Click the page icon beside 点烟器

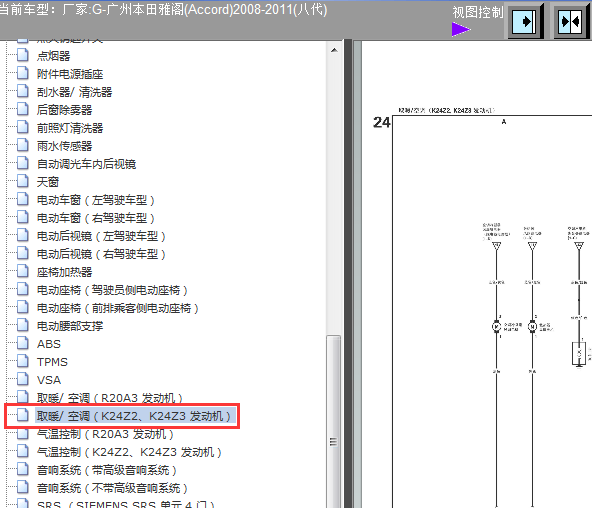coord(23,55)
